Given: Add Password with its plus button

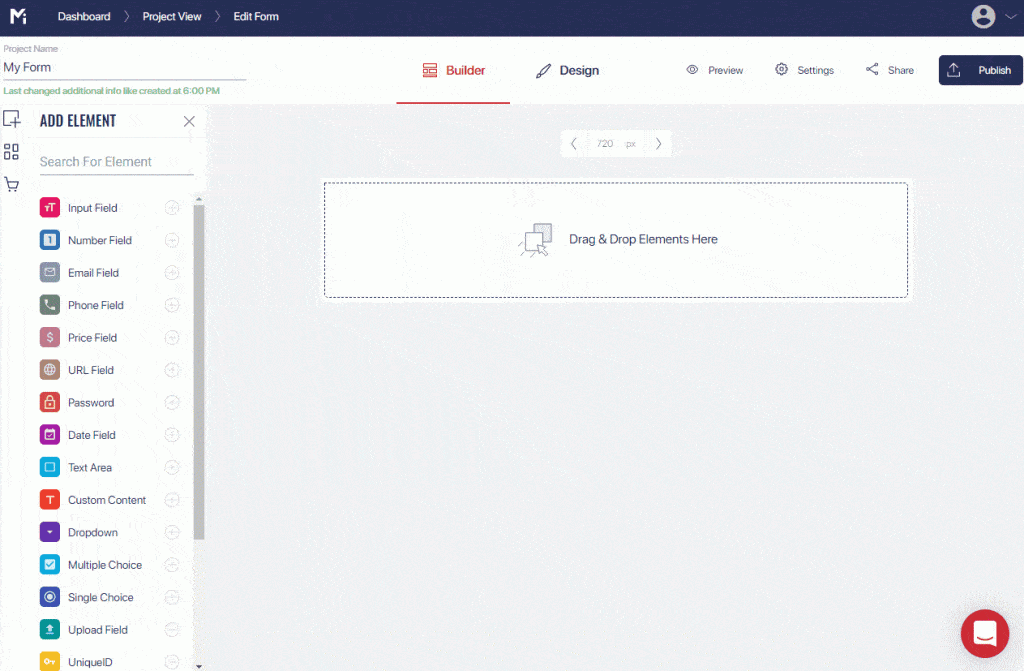Looking at the screenshot, I should (172, 402).
